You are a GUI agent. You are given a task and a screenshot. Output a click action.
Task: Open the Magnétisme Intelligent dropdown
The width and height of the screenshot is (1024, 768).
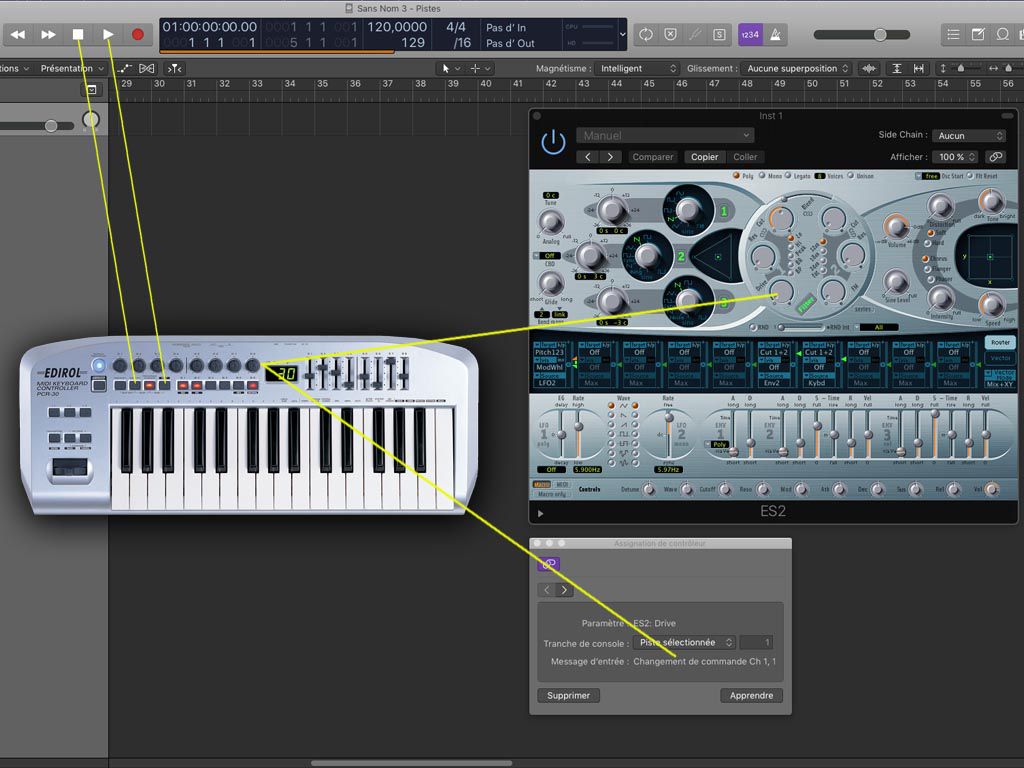(637, 69)
